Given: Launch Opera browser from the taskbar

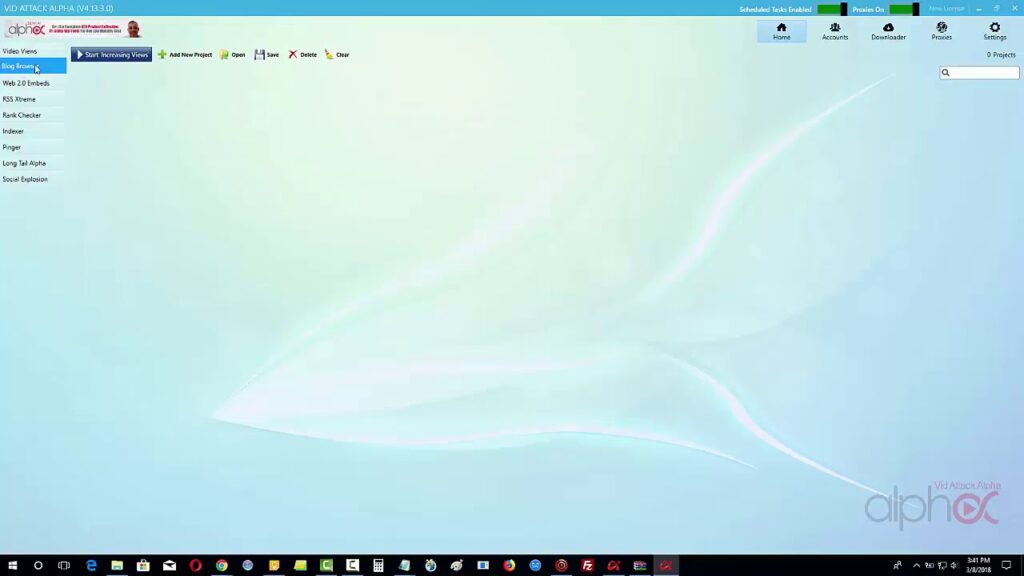Looking at the screenshot, I should 195,566.
